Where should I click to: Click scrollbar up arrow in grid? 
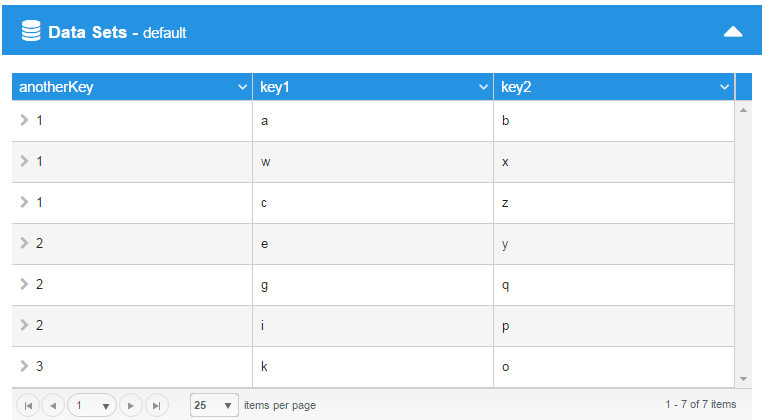pyautogui.click(x=743, y=110)
